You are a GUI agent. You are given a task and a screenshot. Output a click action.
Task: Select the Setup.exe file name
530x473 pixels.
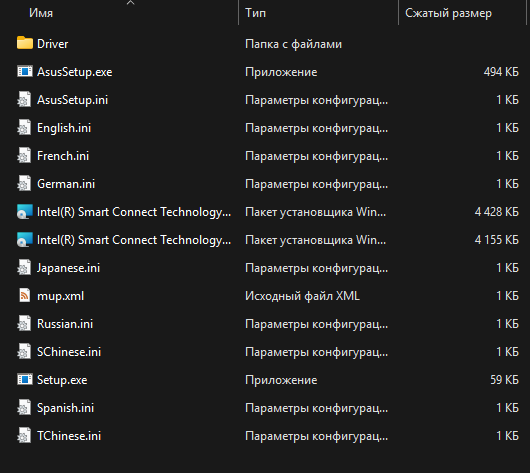pyautogui.click(x=62, y=380)
